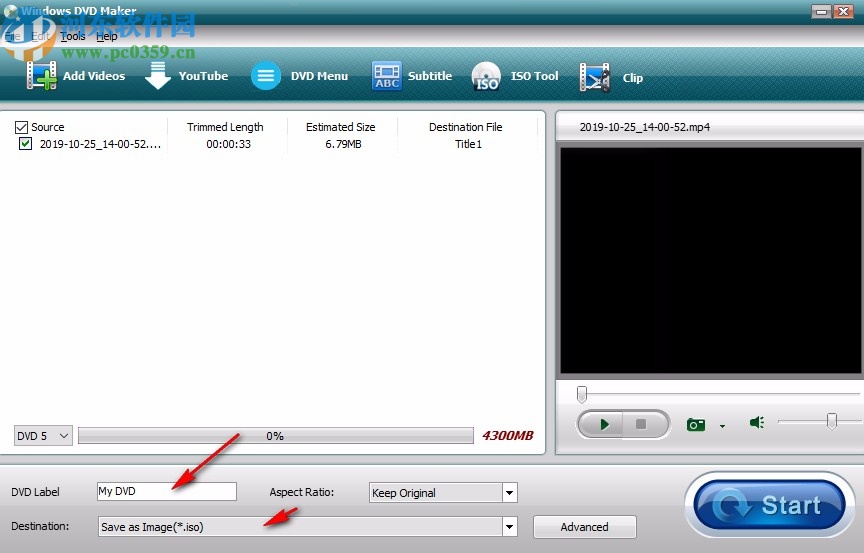This screenshot has width=864, height=553.
Task: Select the 2019-10-25_14-00-52 source row name
Action: 100,144
